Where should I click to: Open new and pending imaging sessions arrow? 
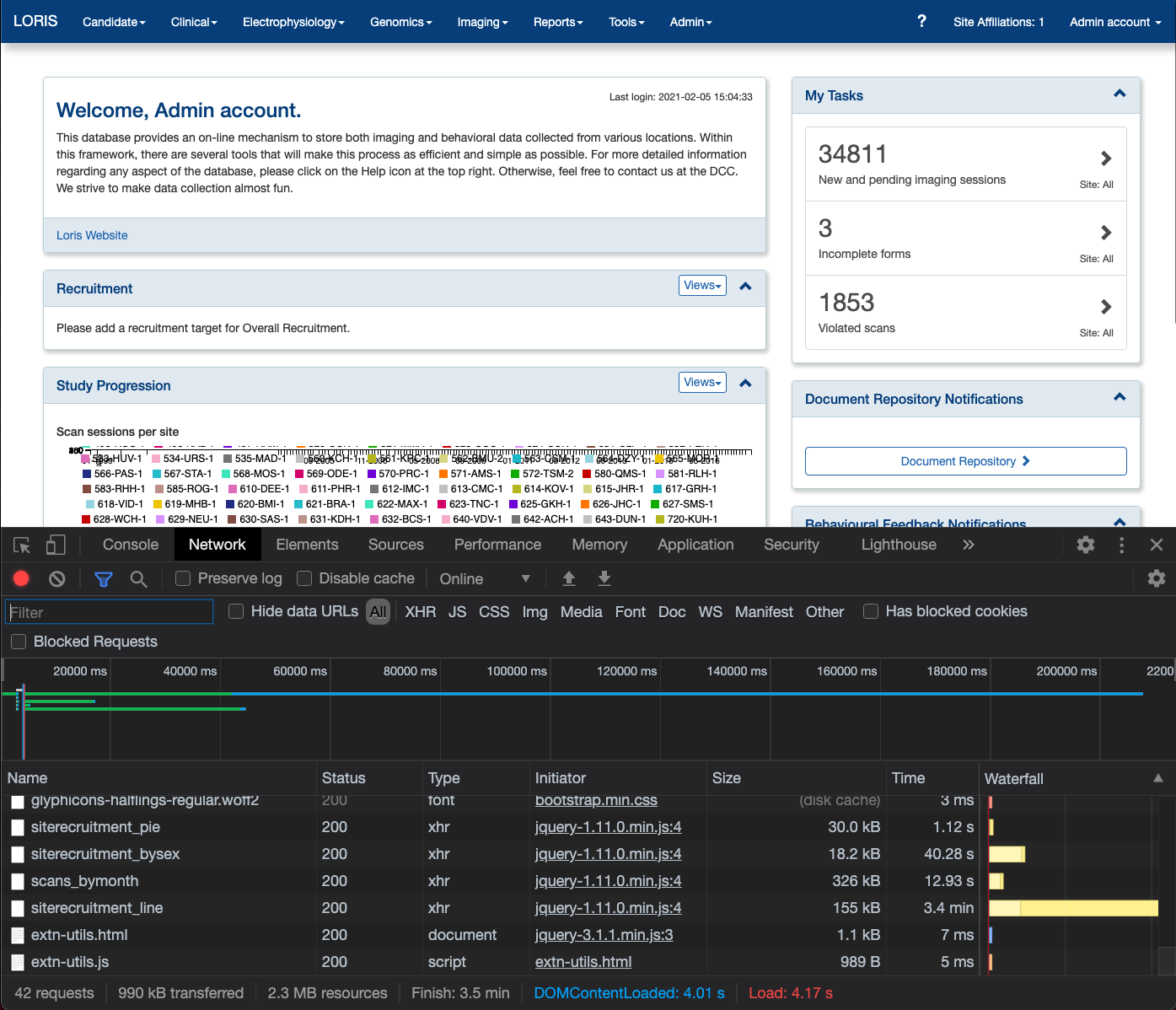pos(1106,158)
